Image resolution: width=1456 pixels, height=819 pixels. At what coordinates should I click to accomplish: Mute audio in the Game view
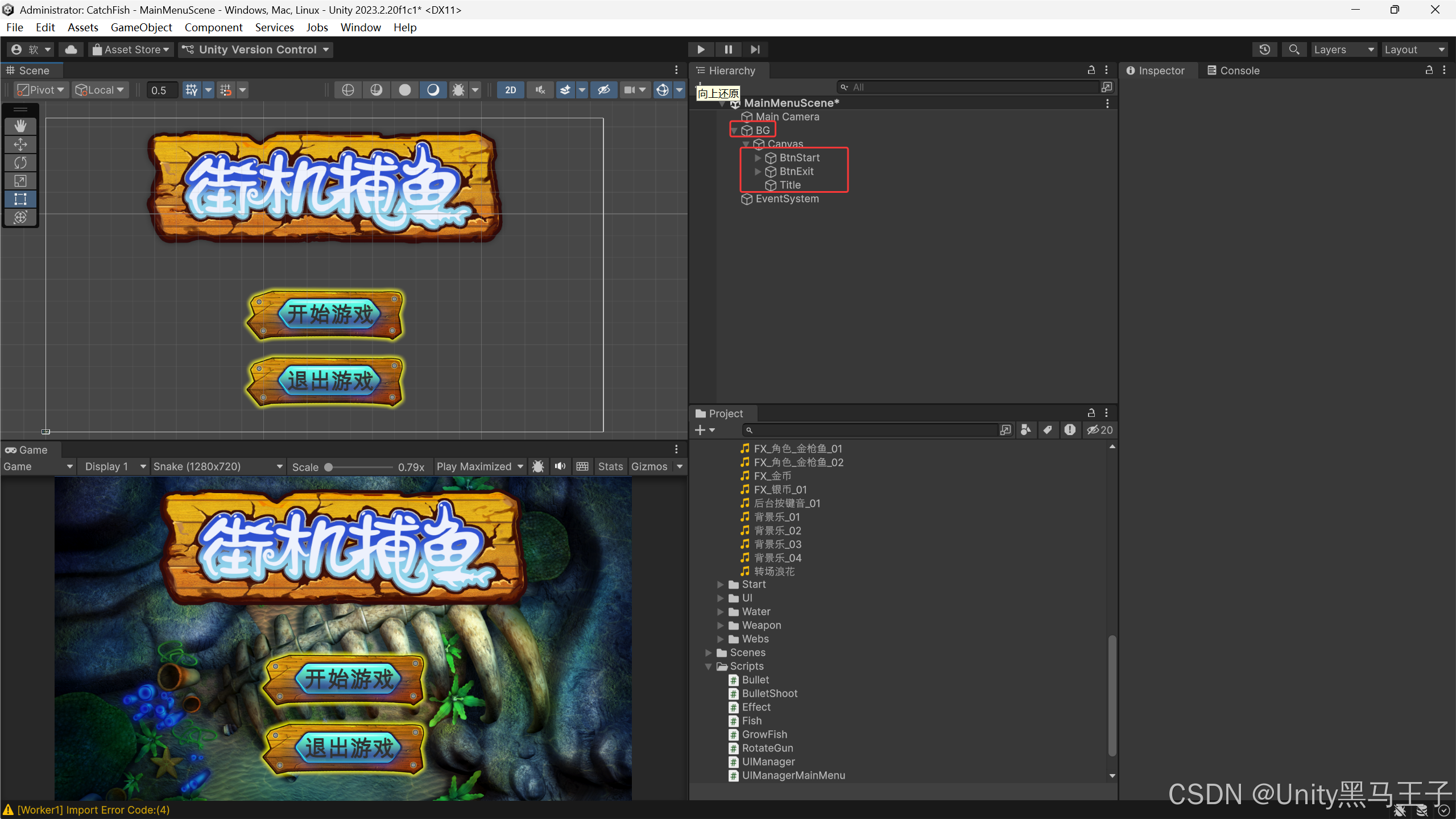coord(560,466)
